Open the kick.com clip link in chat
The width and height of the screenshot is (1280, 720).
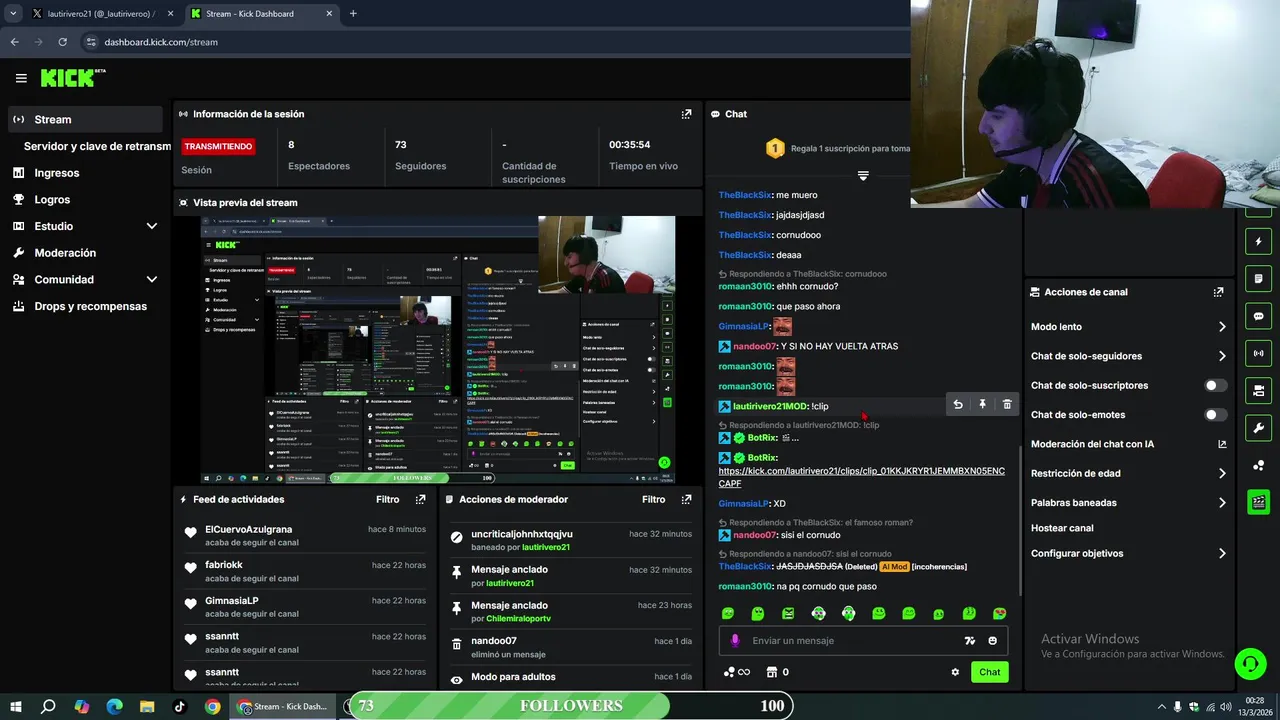coord(861,477)
